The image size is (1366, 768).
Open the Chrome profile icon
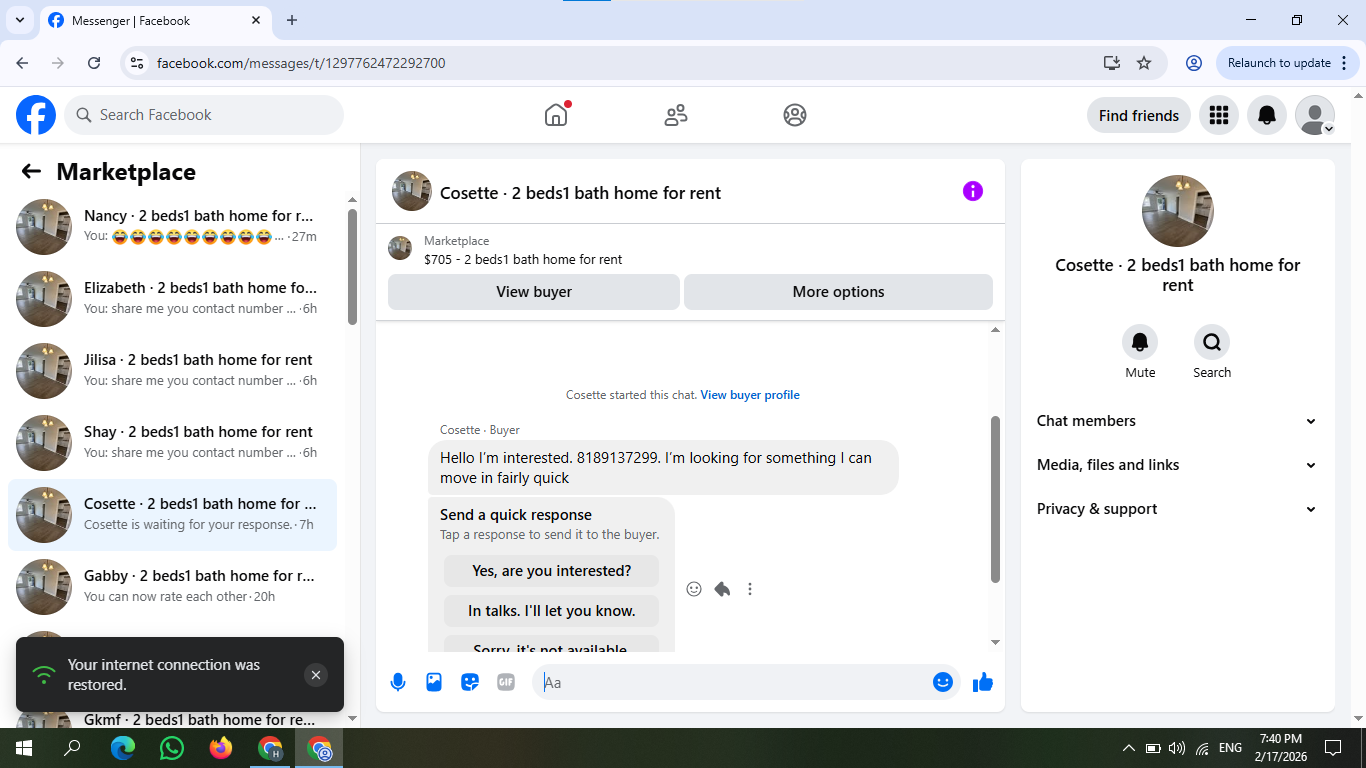1194,63
